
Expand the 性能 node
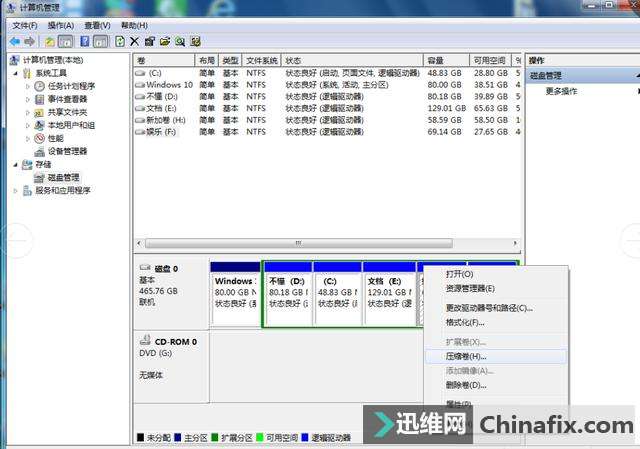tap(28, 138)
